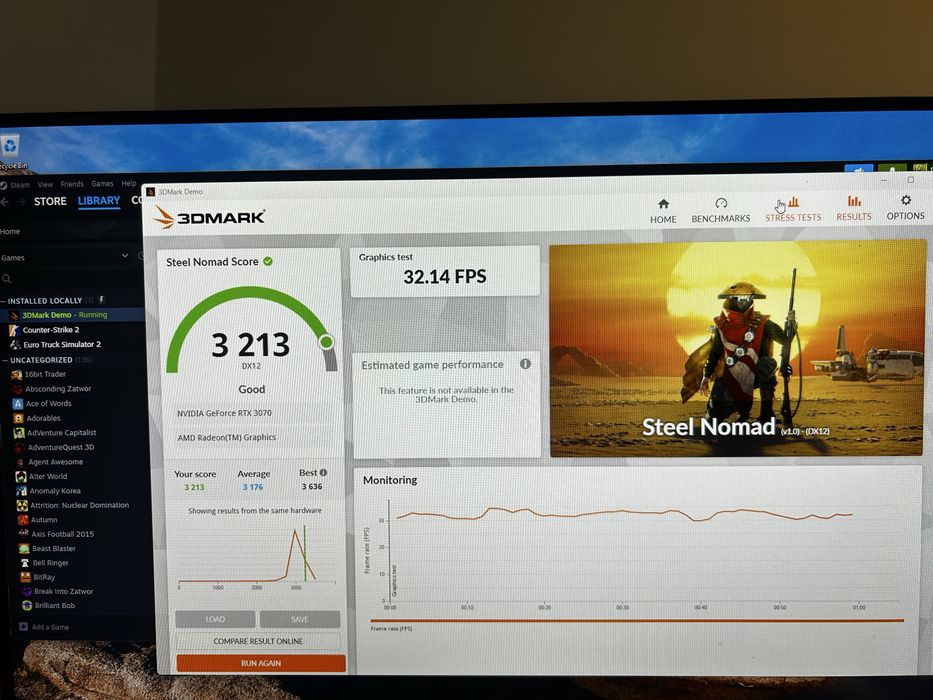Click the AdventureQuest 3D game icon
933x700 pixels.
pos(20,448)
